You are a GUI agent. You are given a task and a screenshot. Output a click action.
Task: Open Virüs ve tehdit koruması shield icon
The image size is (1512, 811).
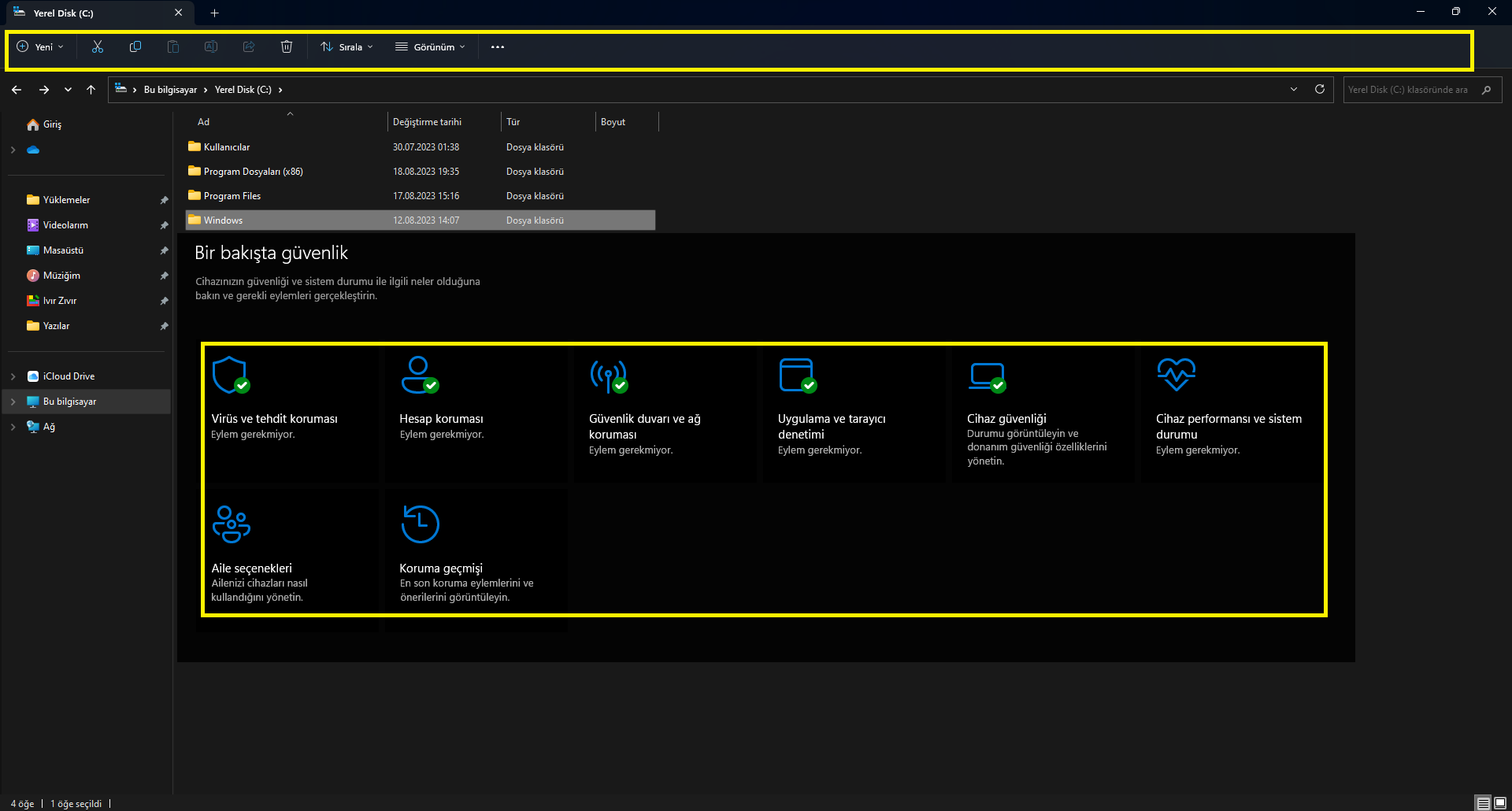coord(231,375)
